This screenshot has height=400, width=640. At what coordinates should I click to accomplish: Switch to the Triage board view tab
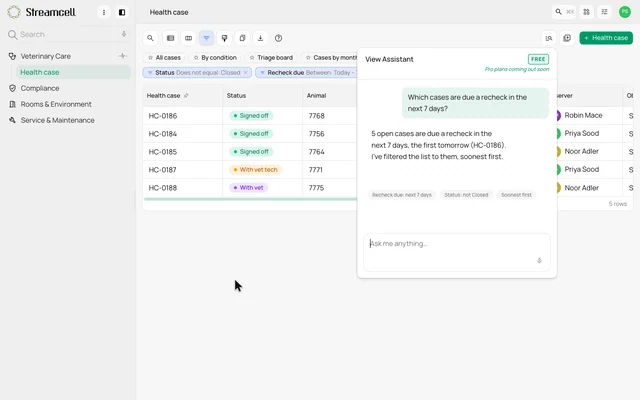(x=271, y=58)
